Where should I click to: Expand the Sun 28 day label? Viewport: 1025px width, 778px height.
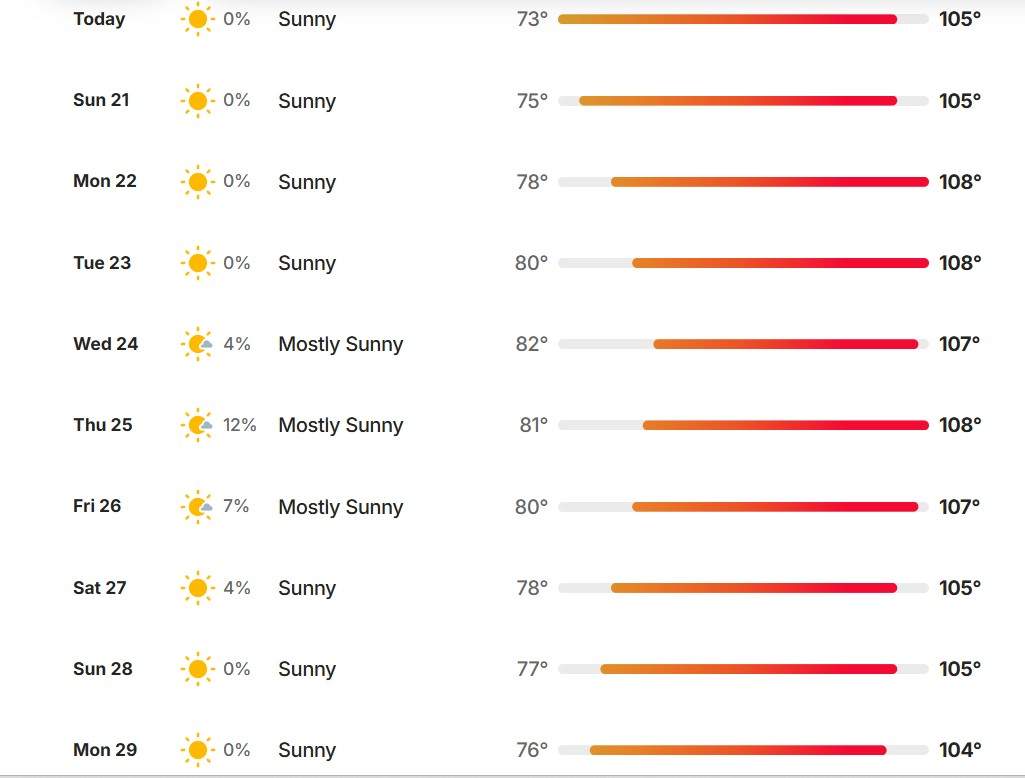coord(103,669)
